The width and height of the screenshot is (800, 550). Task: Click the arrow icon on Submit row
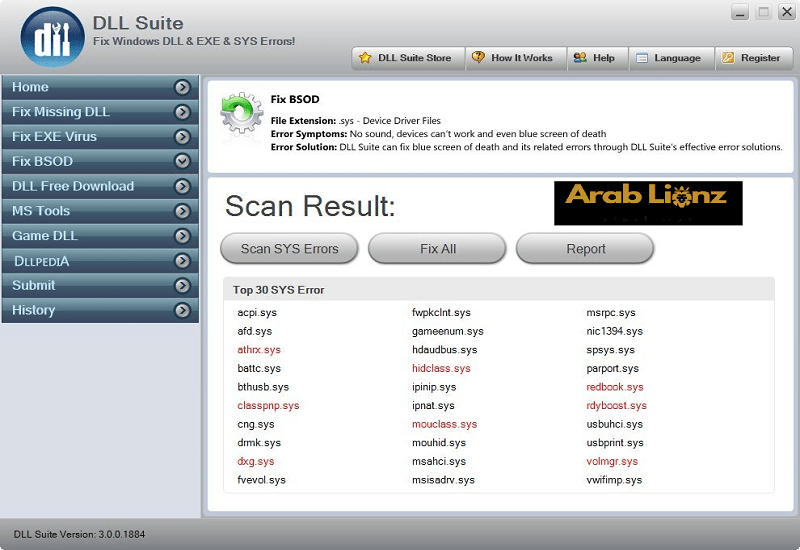183,286
